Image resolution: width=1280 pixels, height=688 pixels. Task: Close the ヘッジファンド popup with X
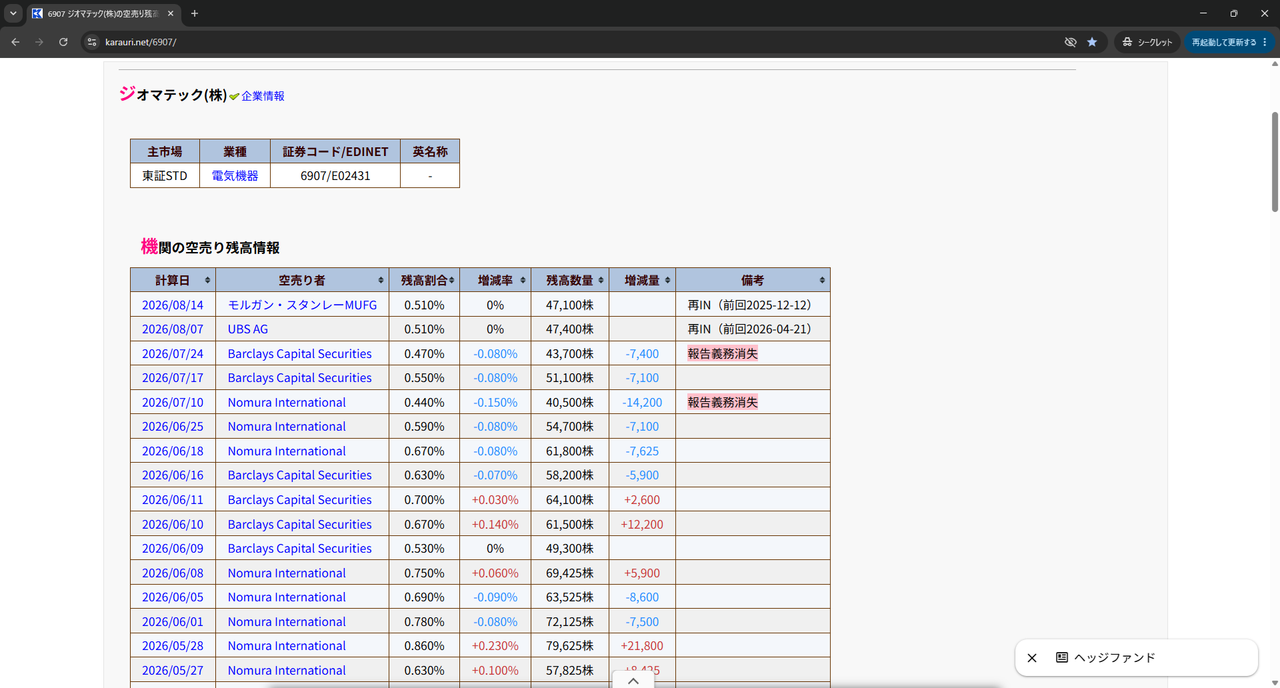coord(1032,658)
